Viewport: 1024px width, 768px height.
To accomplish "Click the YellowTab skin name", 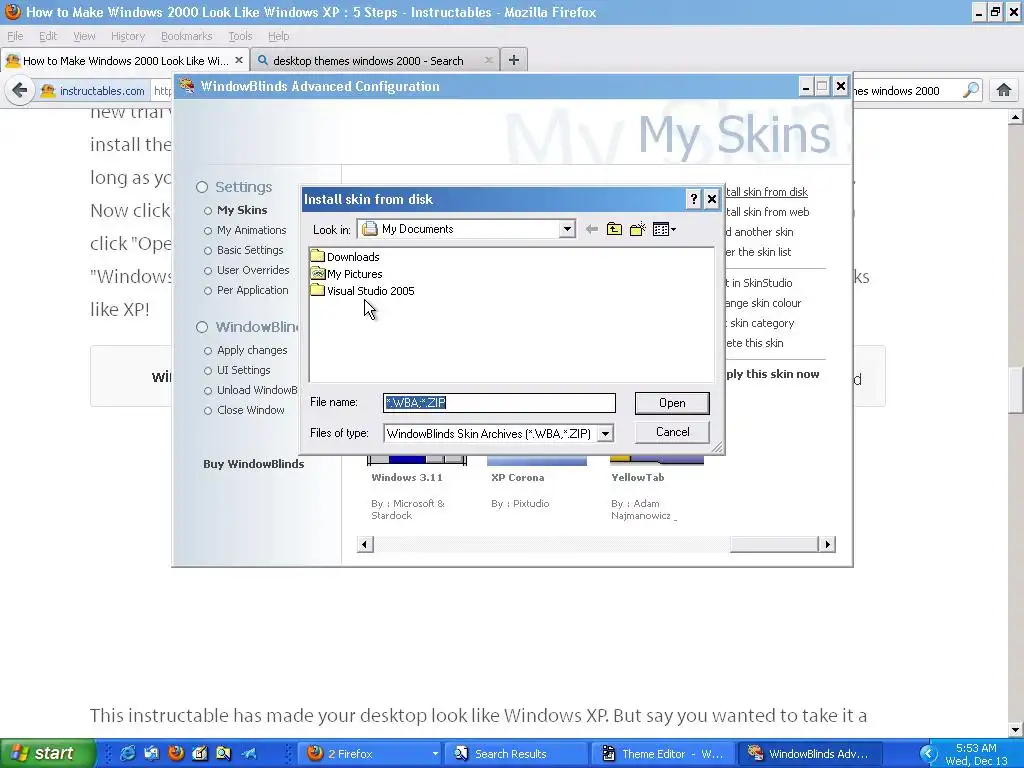I will pos(637,477).
